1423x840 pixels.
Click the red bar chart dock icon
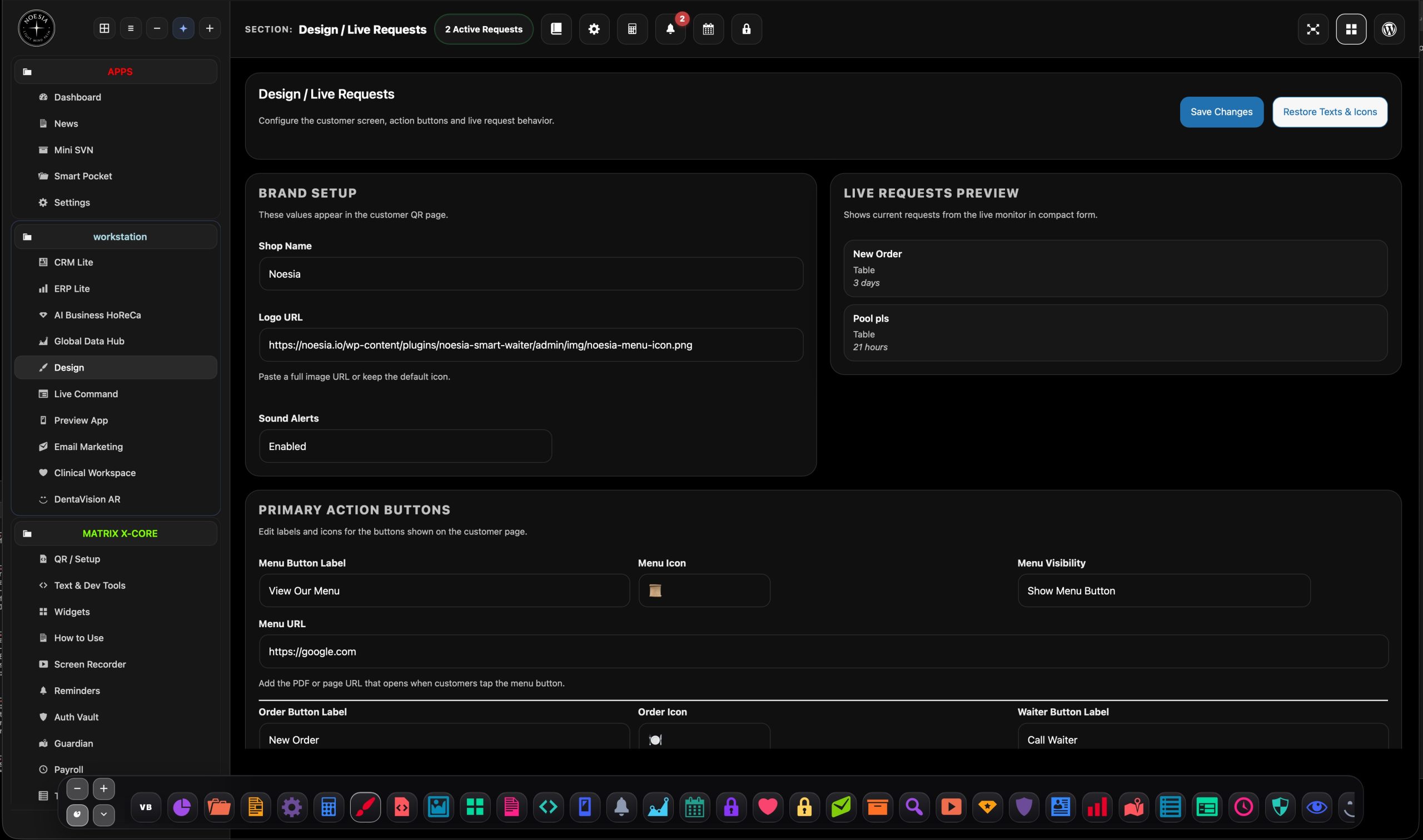[x=1097, y=807]
